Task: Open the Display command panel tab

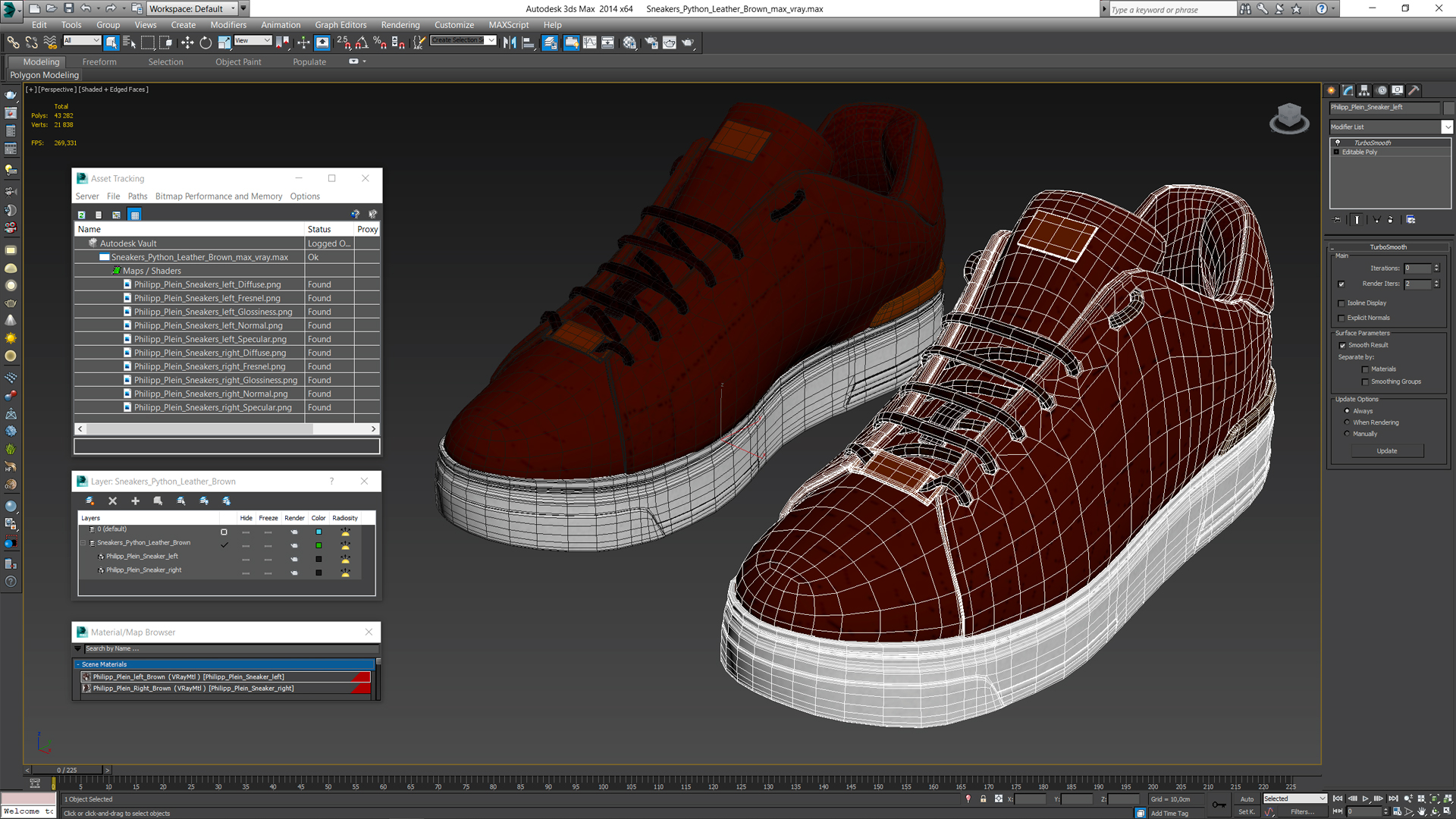Action: [1398, 90]
